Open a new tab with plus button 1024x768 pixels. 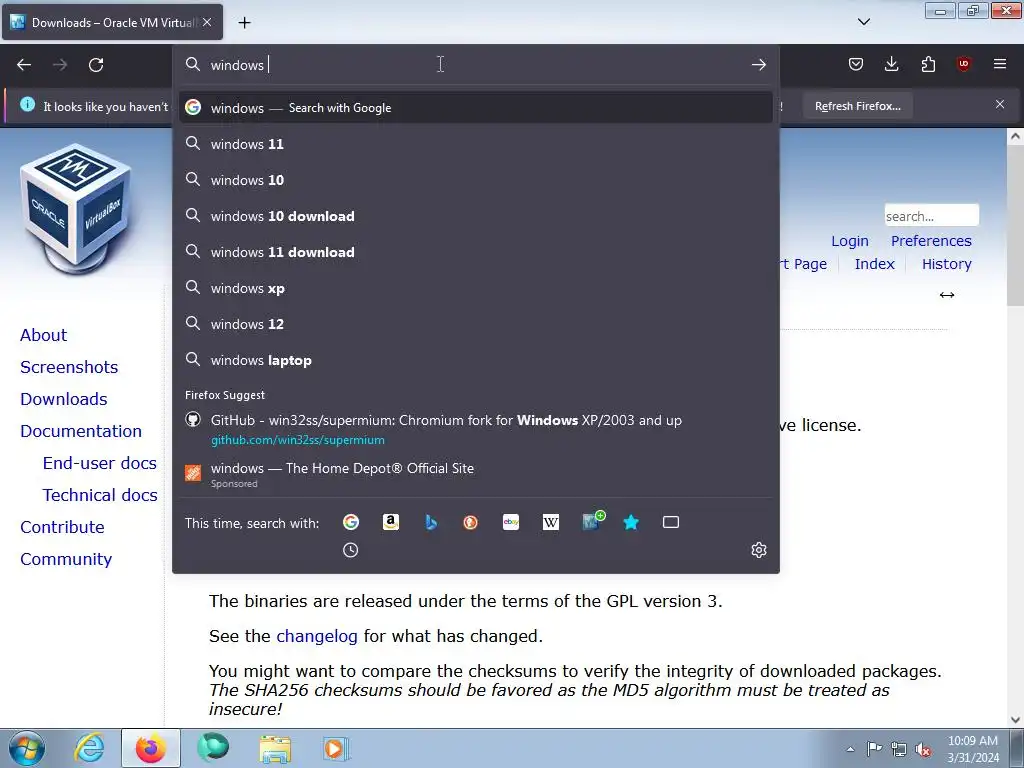coord(244,23)
